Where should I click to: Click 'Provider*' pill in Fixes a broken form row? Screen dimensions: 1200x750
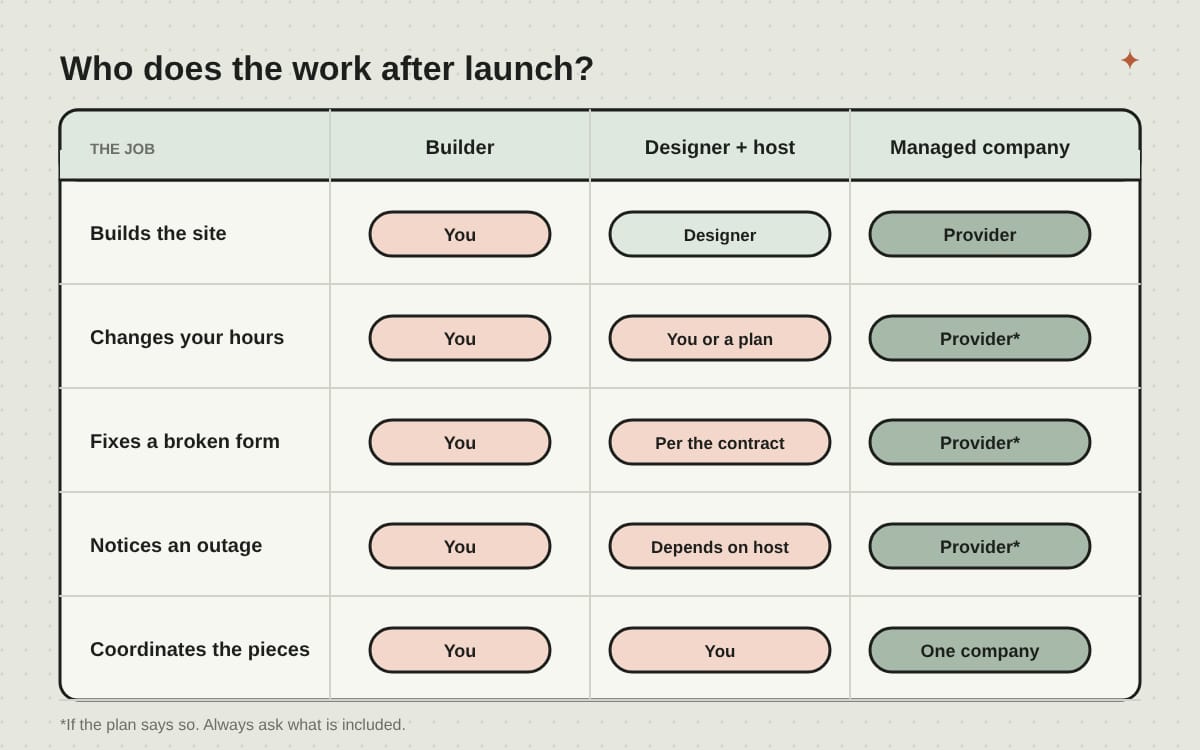click(x=980, y=442)
